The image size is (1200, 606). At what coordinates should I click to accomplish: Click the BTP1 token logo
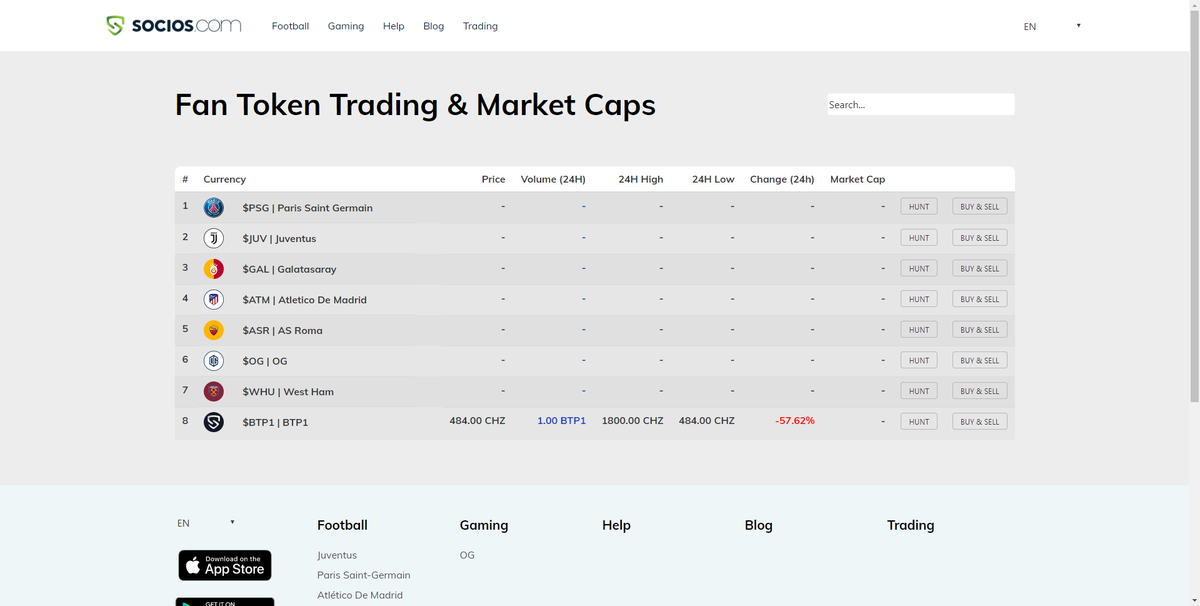pos(214,422)
